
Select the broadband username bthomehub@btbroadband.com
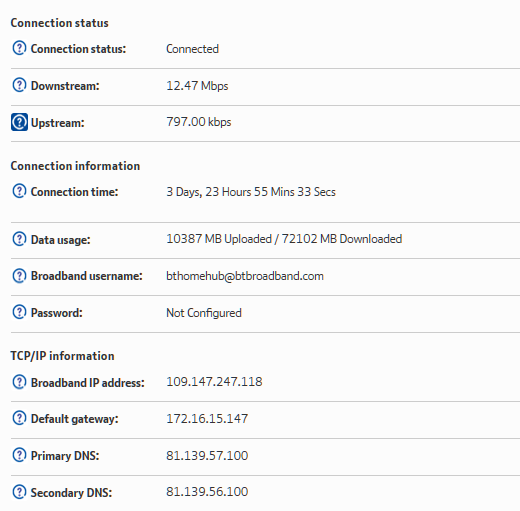[245, 276]
